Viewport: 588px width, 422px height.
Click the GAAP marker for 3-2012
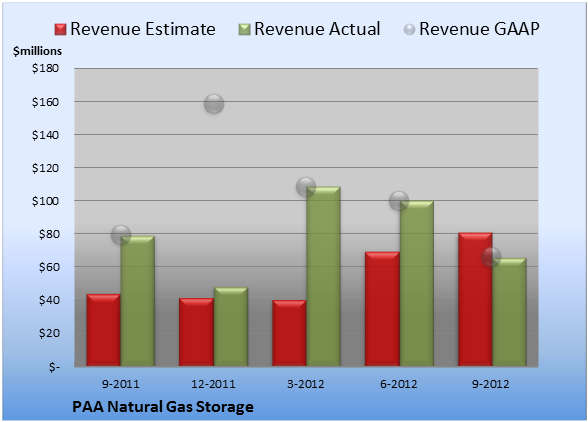(306, 186)
